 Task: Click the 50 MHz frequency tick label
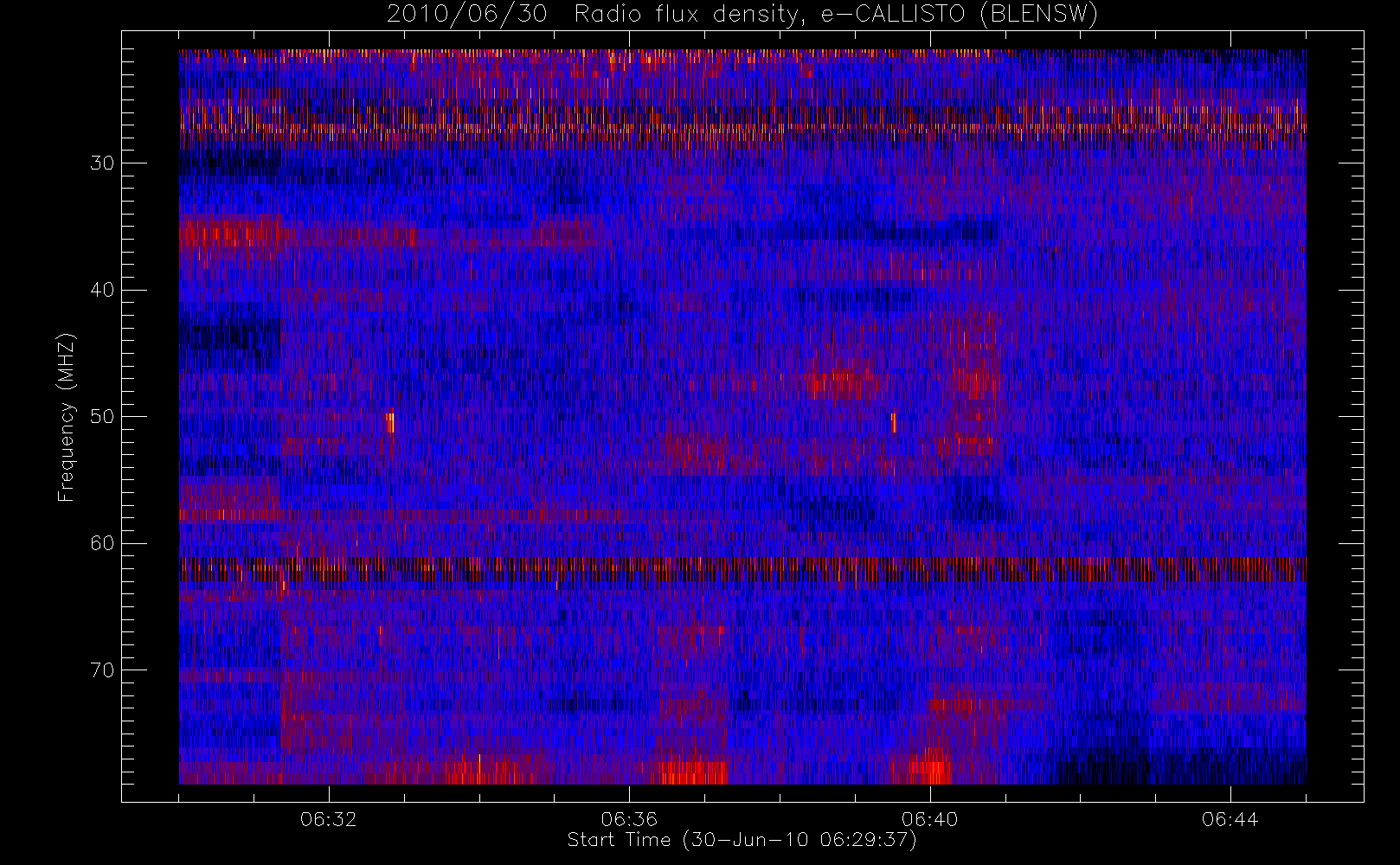pyautogui.click(x=102, y=417)
